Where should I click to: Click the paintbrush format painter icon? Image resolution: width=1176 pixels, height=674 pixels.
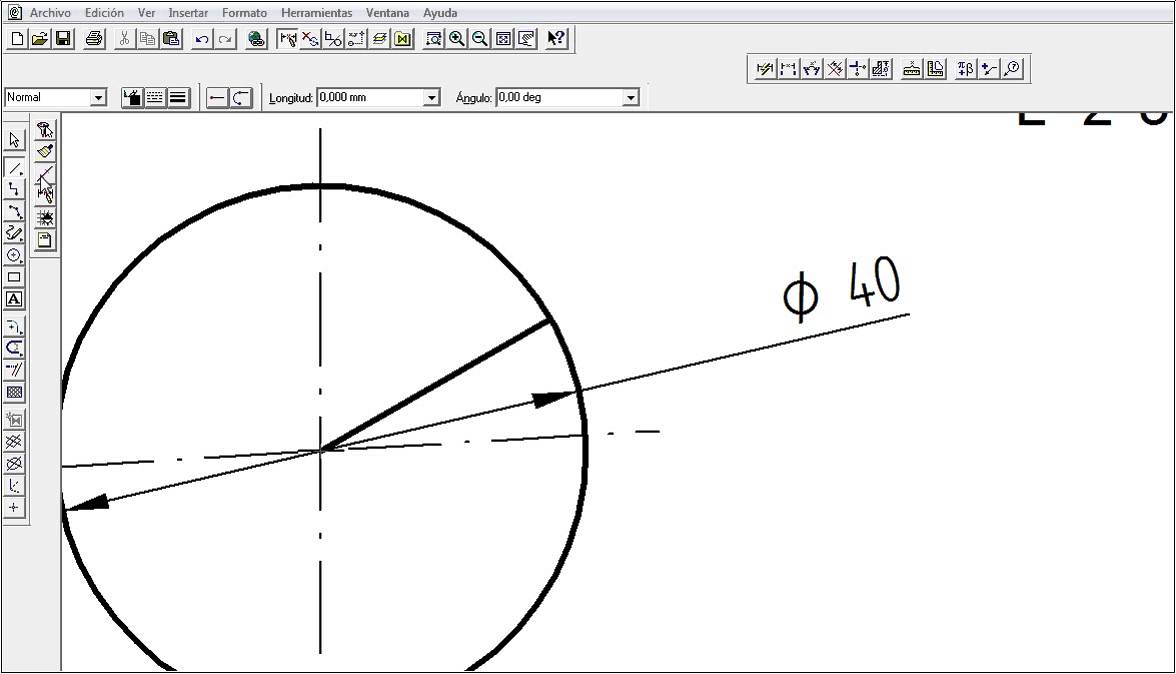click(x=45, y=152)
